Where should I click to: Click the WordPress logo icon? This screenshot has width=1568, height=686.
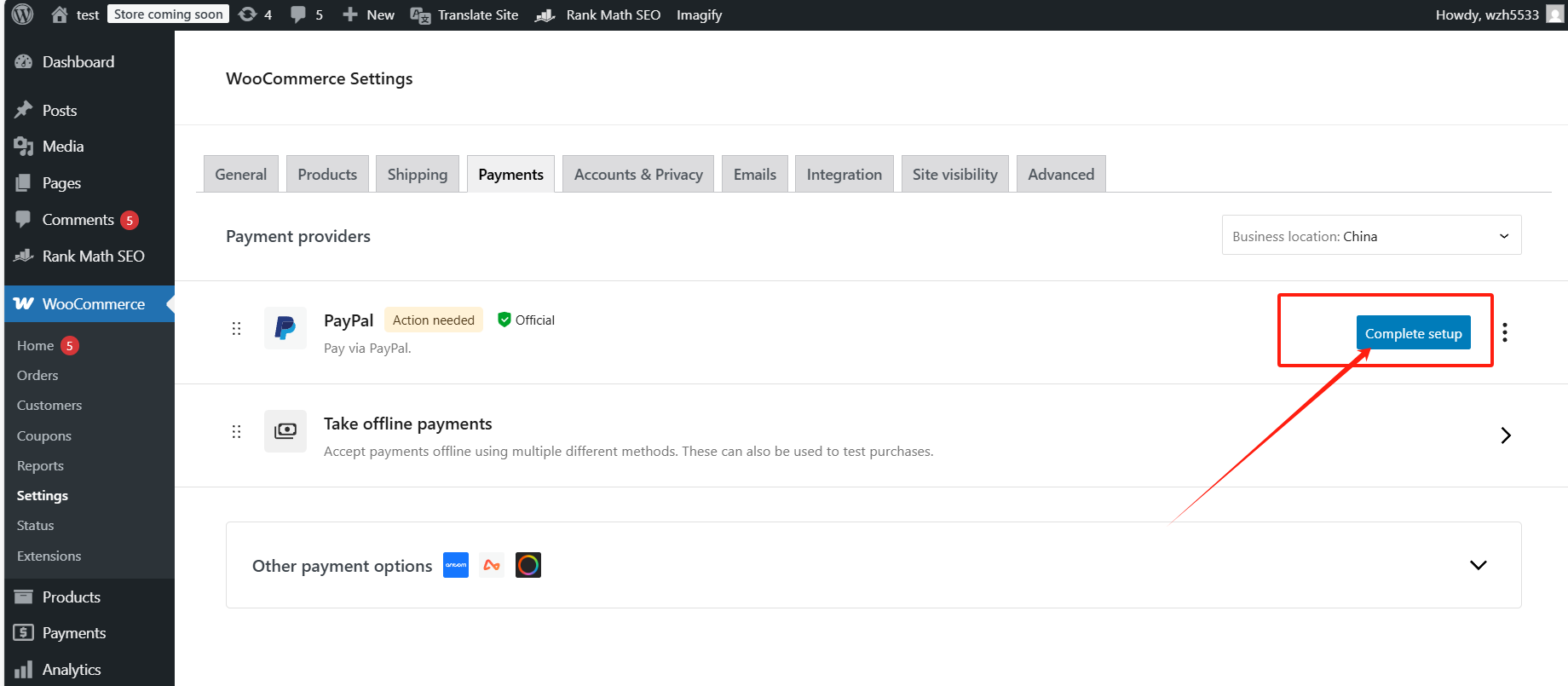pos(23,14)
